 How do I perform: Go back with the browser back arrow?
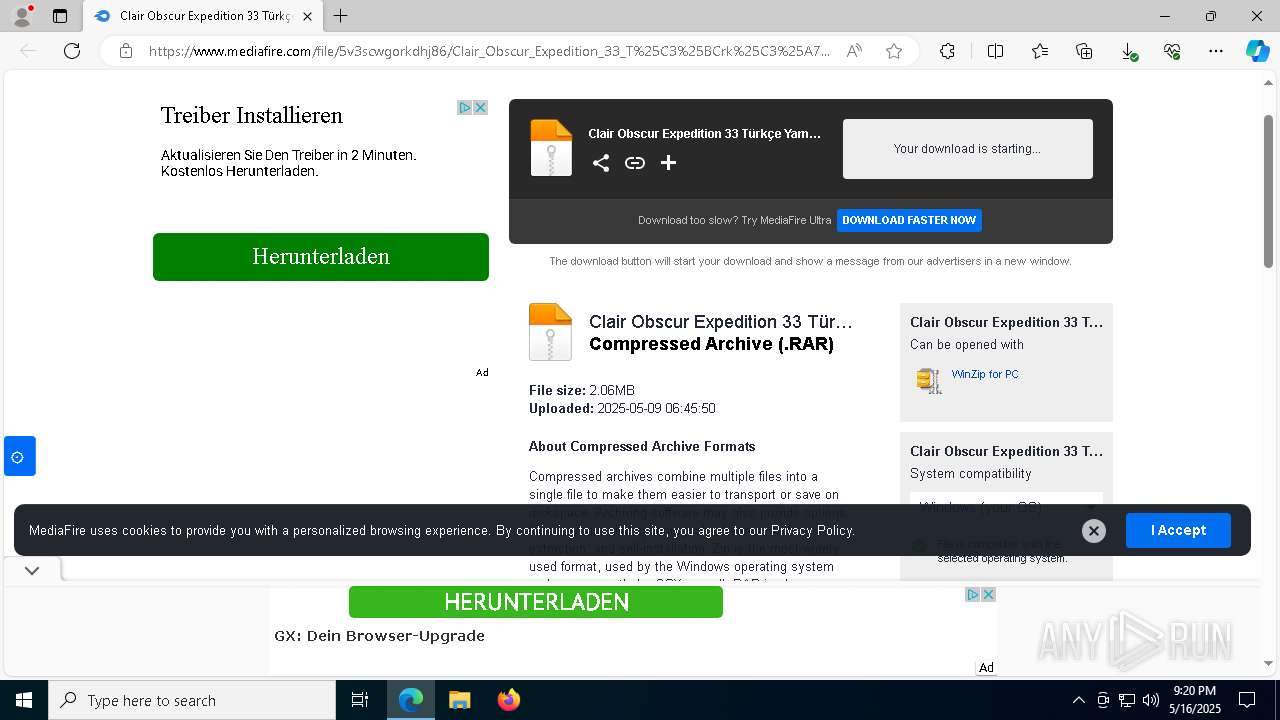point(28,51)
